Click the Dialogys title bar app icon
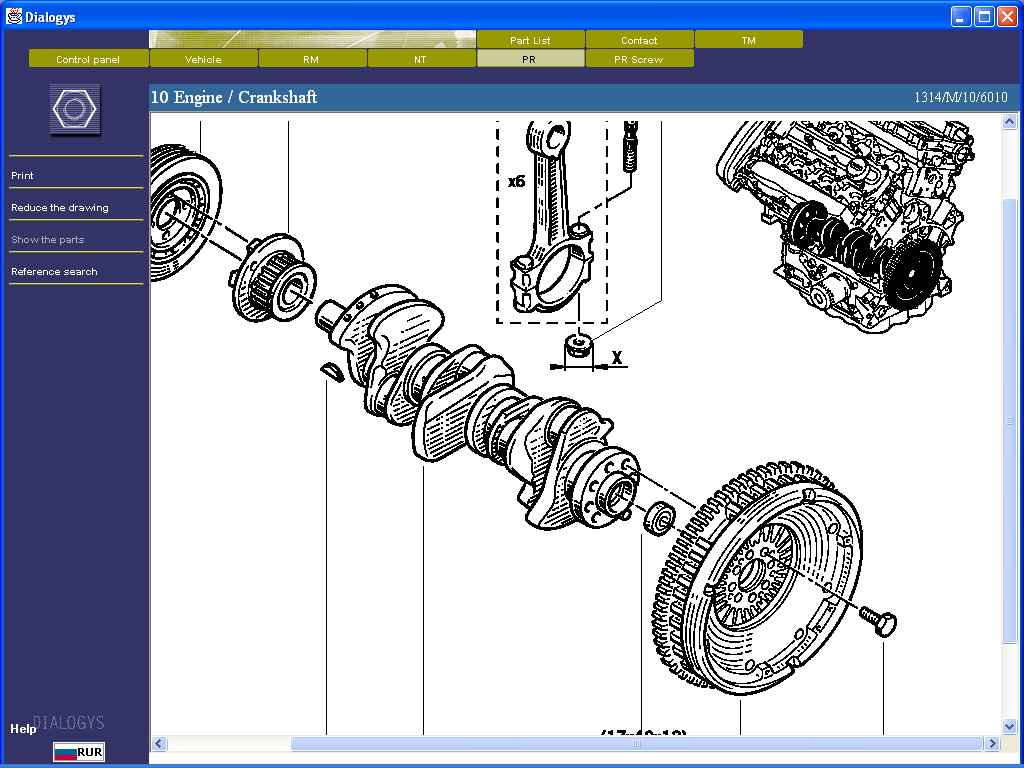 point(13,16)
